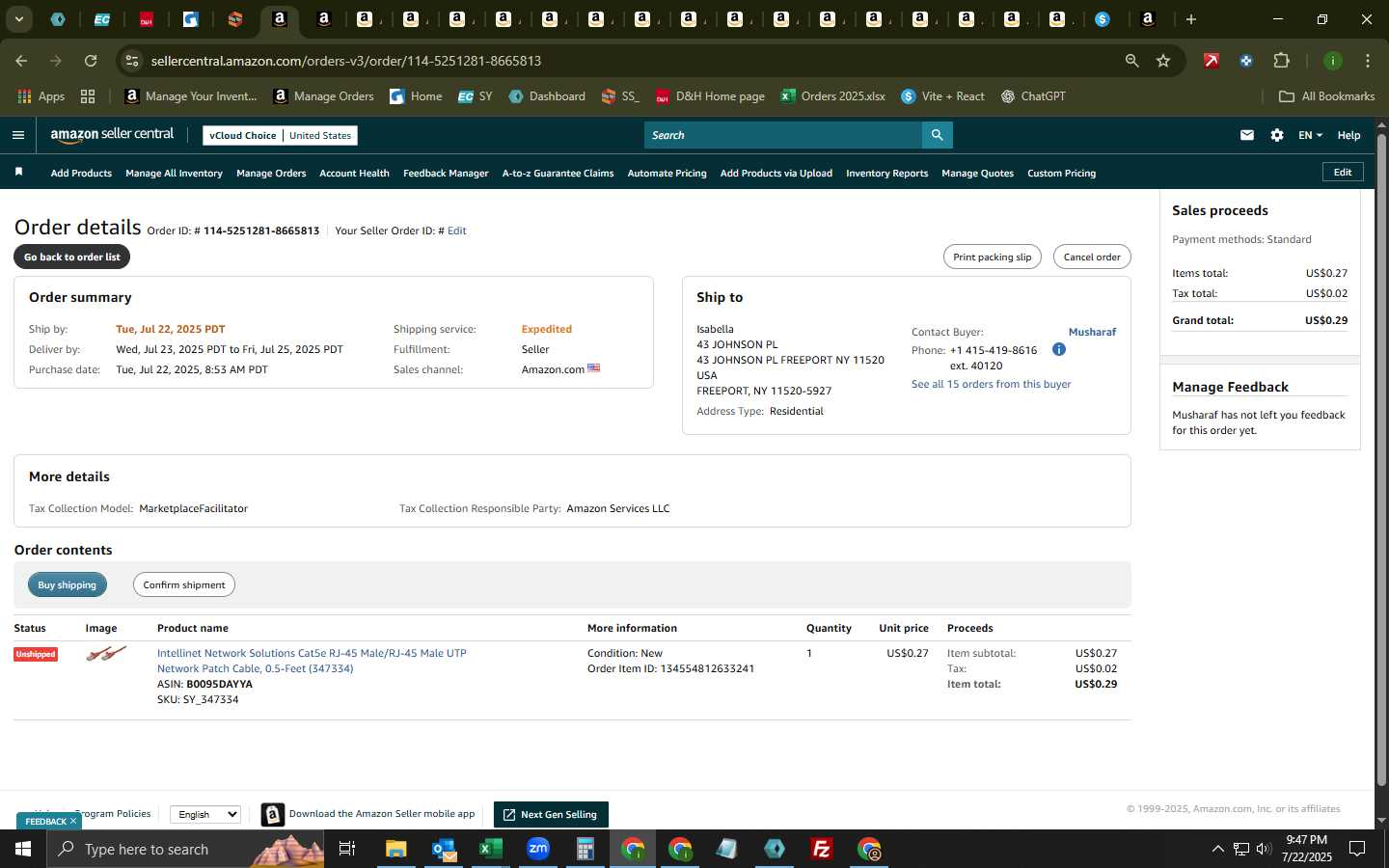Click Print packing slip button

click(x=992, y=257)
